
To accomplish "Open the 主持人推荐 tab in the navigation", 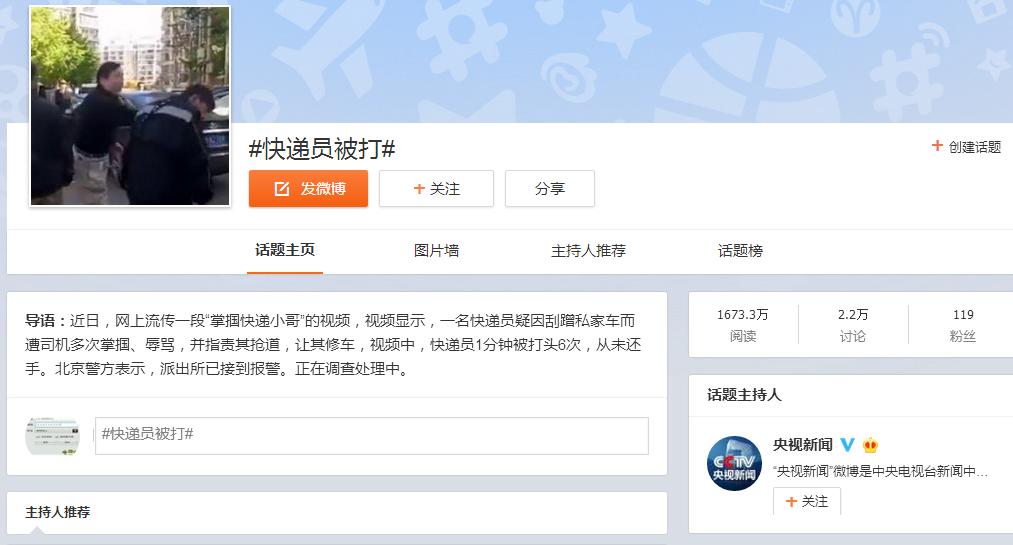I will pos(589,251).
